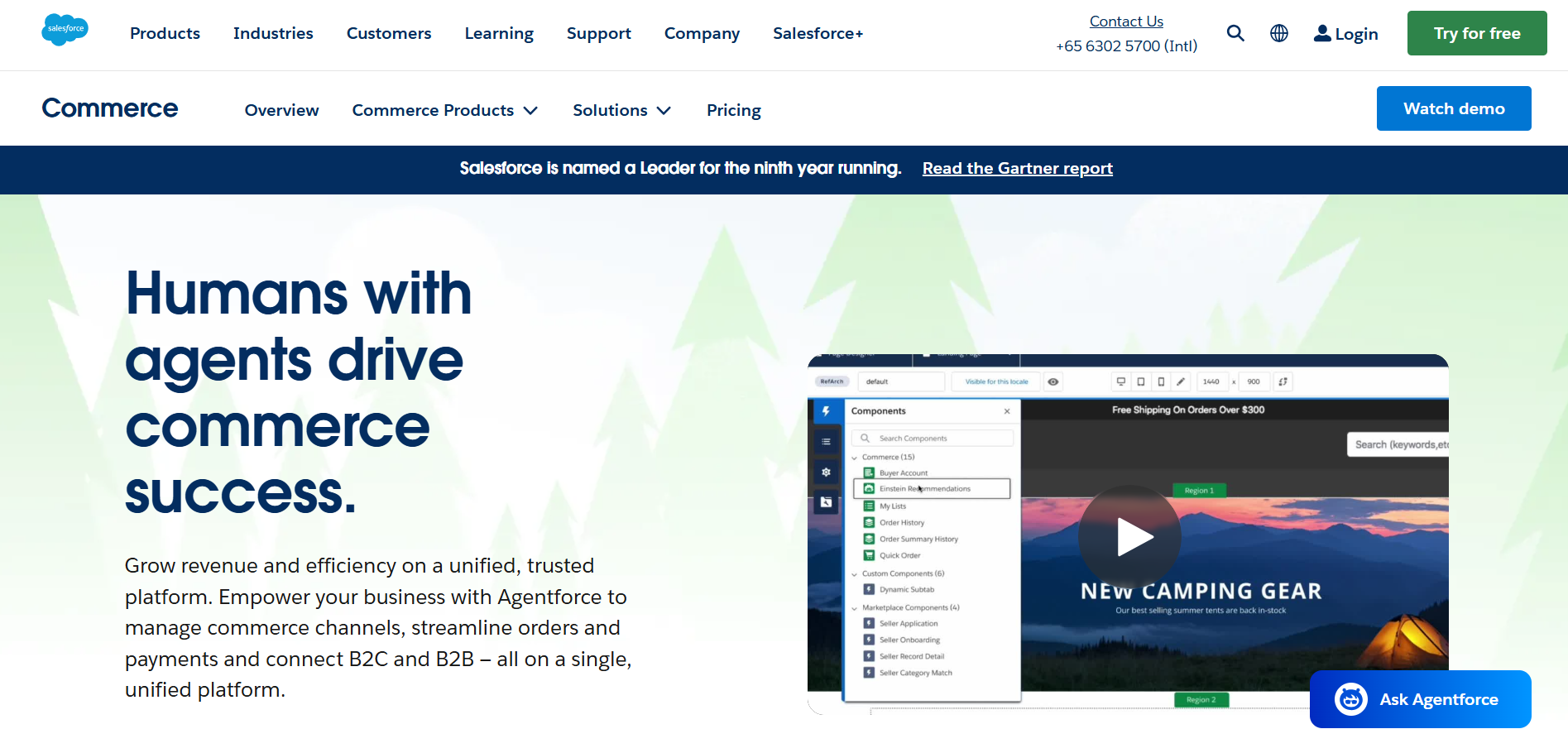Click the Salesforce cloud logo
This screenshot has width=1568, height=753.
pyautogui.click(x=65, y=30)
